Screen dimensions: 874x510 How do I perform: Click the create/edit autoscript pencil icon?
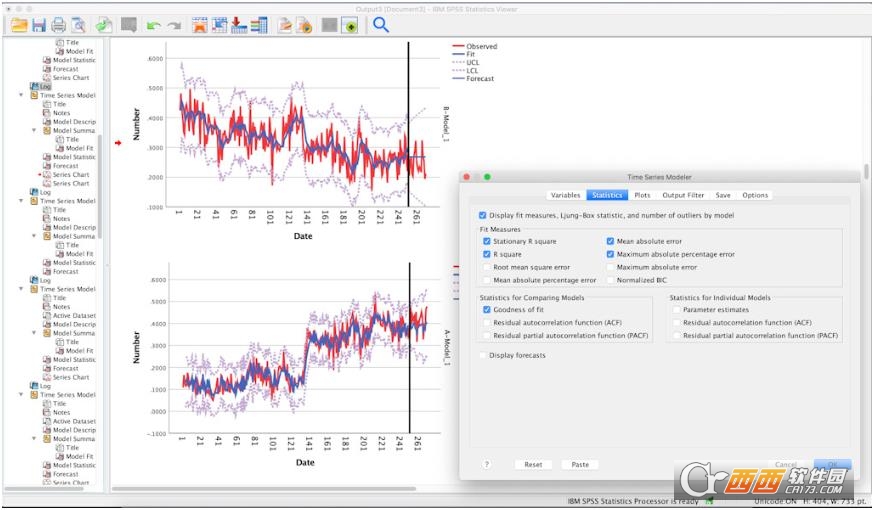tap(285, 25)
